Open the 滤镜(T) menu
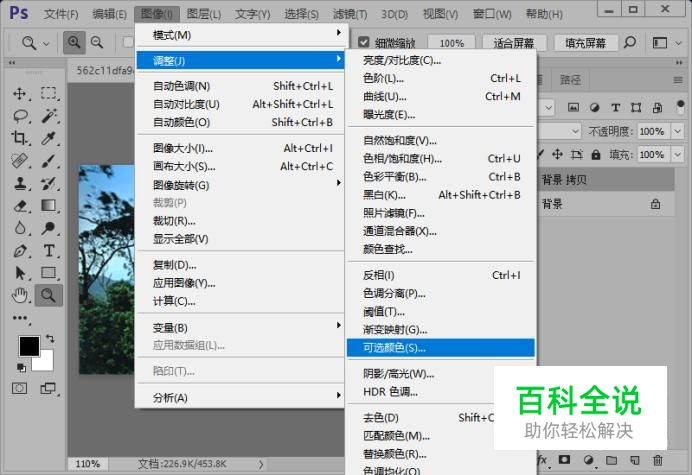The width and height of the screenshot is (692, 475). point(350,14)
